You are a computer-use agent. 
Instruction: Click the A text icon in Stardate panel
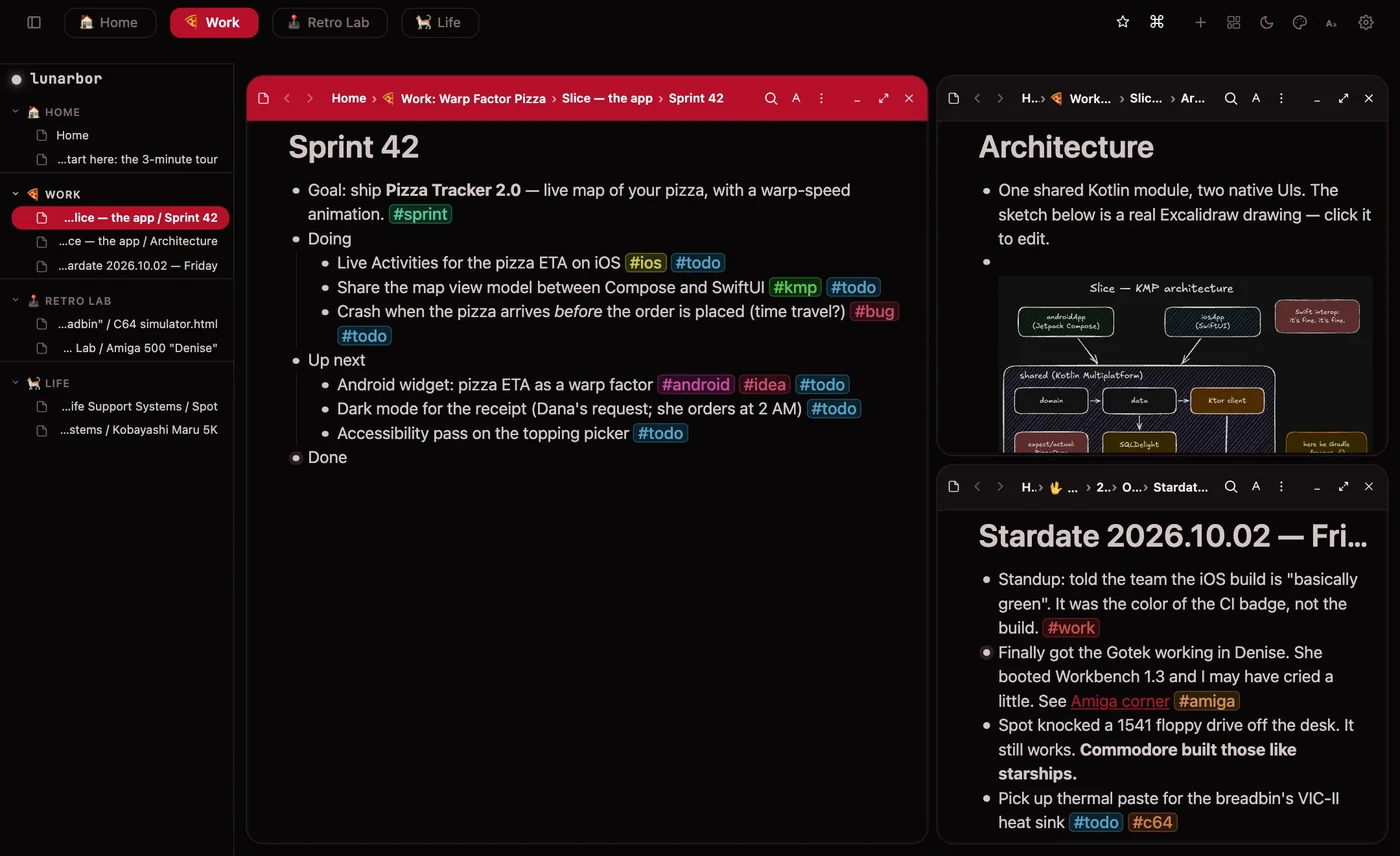(1256, 487)
